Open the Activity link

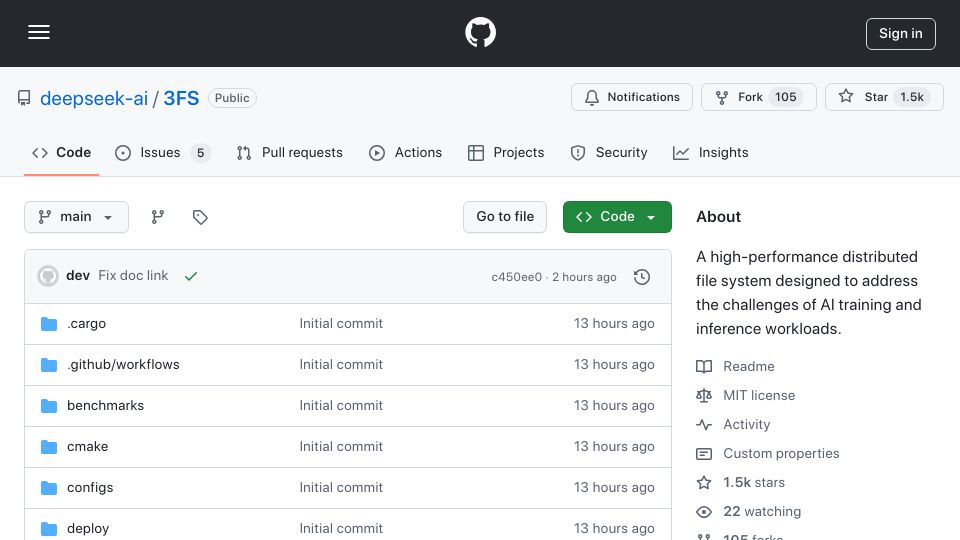[x=746, y=424]
